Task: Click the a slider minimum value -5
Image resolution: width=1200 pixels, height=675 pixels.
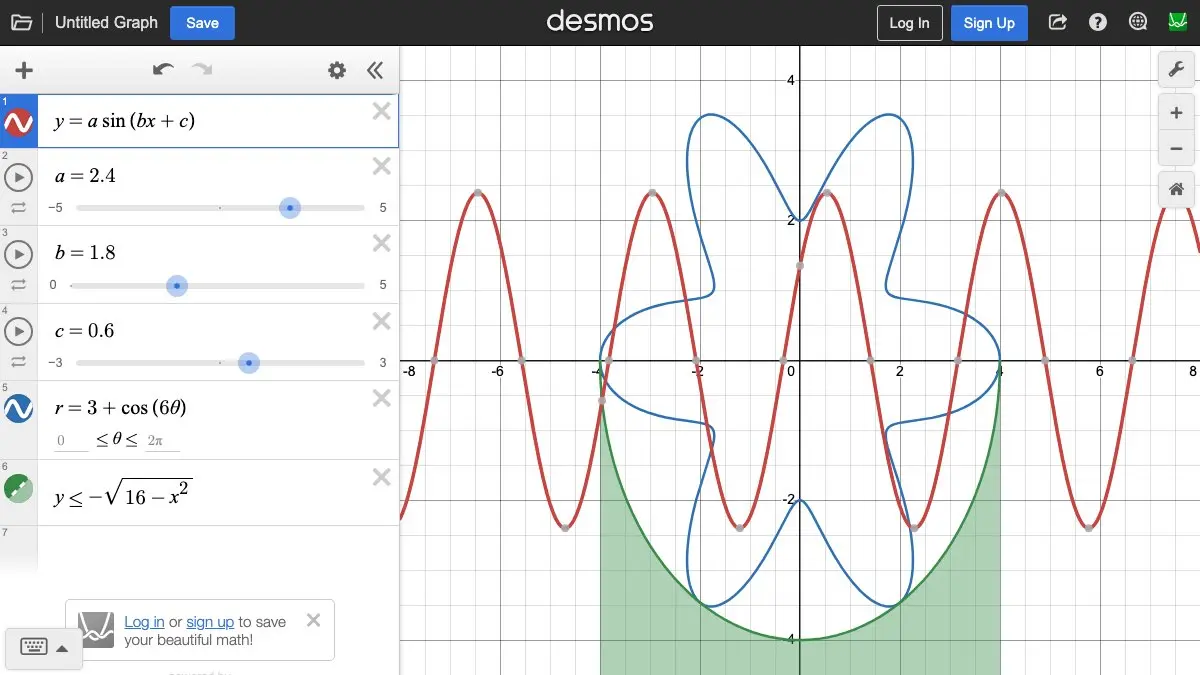Action: coord(56,208)
